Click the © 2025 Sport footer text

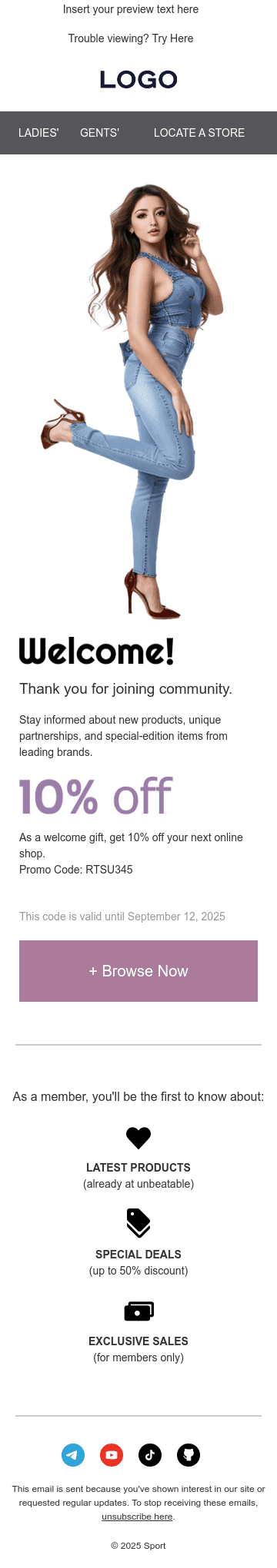[138, 1546]
